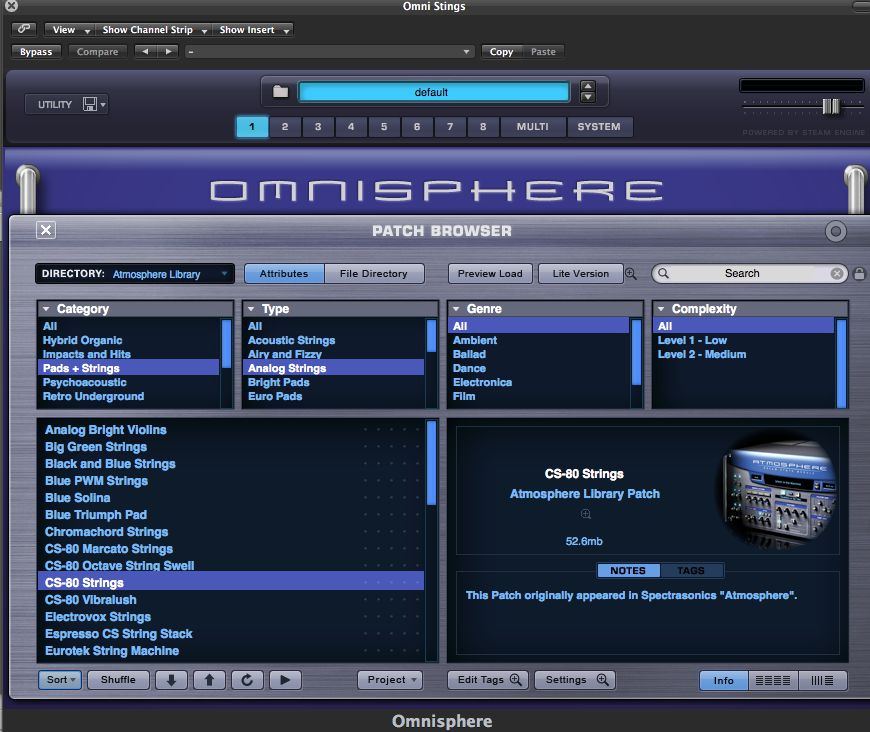Screen dimensions: 870x732
Task: Click in the Search field
Action: coord(749,274)
